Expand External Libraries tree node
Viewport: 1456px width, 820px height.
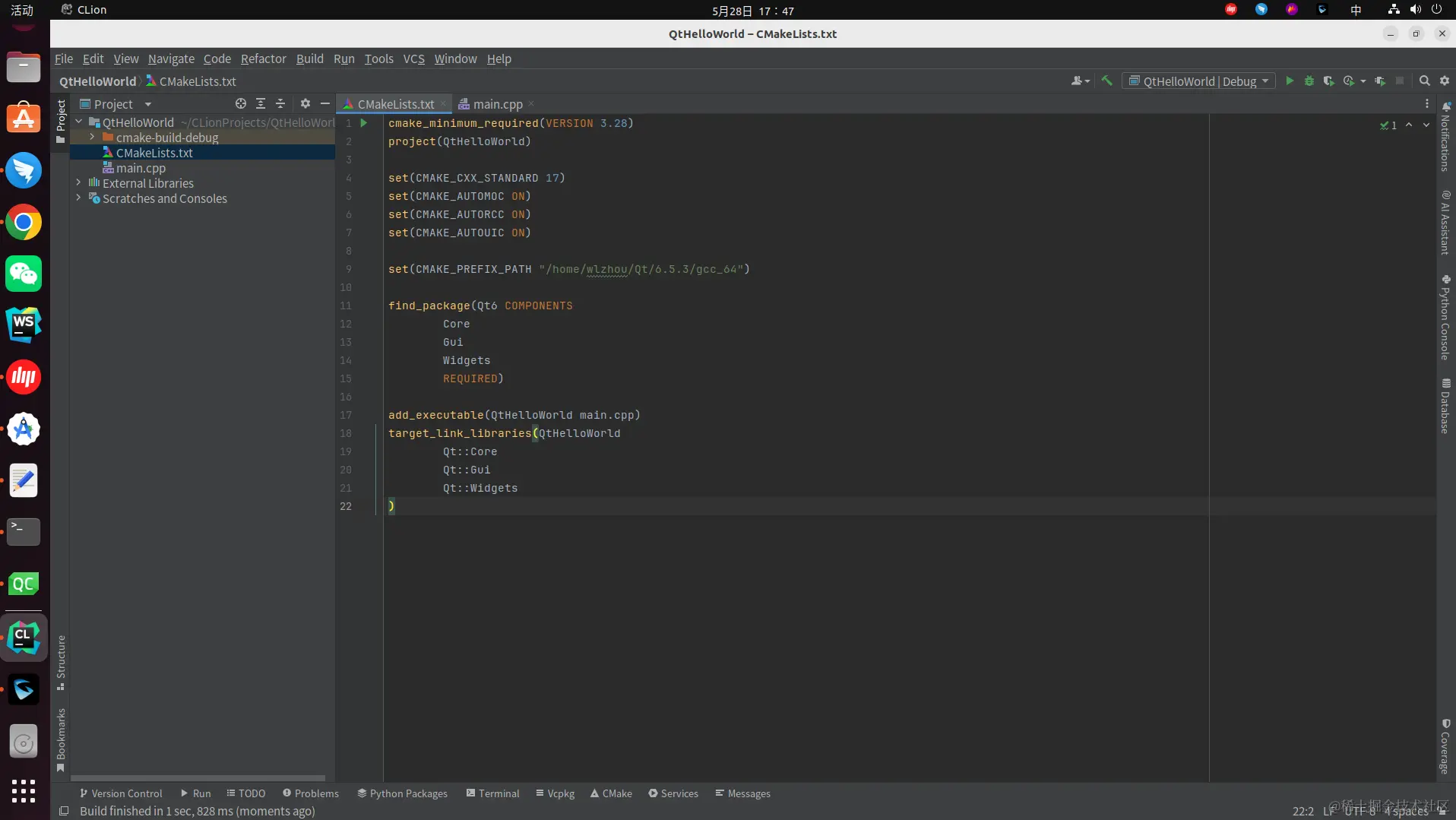[x=78, y=183]
